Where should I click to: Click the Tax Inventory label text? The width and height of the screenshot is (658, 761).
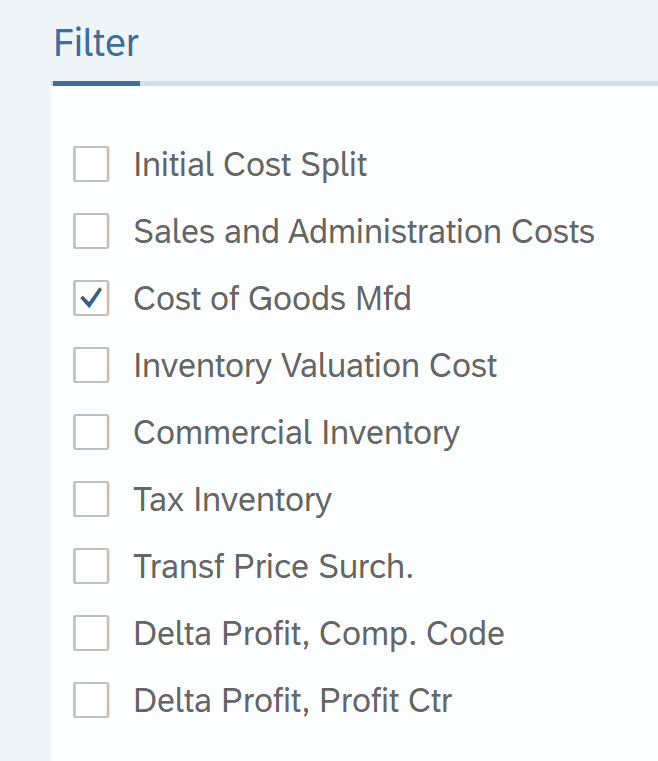[x=232, y=499]
